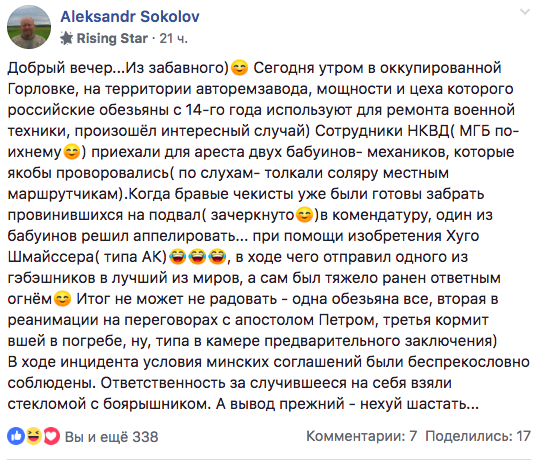Viewport: 544px width, 460px height.
Task: Click the smiling emoji after 'ихнему'
Action: pyautogui.click(x=72, y=152)
